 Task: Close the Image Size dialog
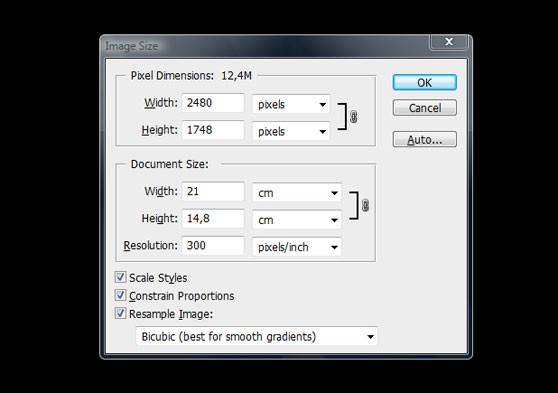(449, 42)
